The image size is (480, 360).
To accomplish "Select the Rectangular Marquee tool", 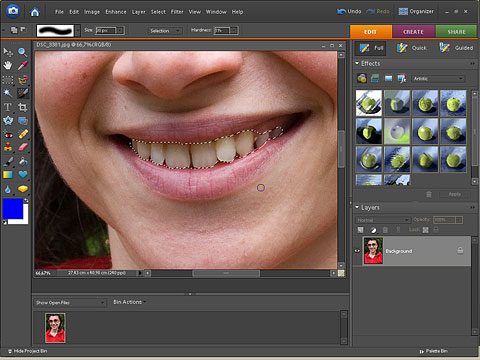I will (8, 80).
